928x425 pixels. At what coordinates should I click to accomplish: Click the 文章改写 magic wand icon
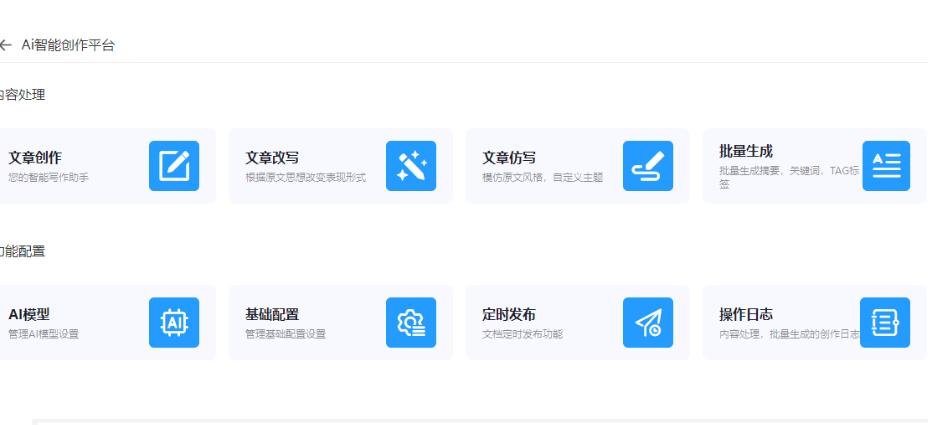[x=411, y=166]
